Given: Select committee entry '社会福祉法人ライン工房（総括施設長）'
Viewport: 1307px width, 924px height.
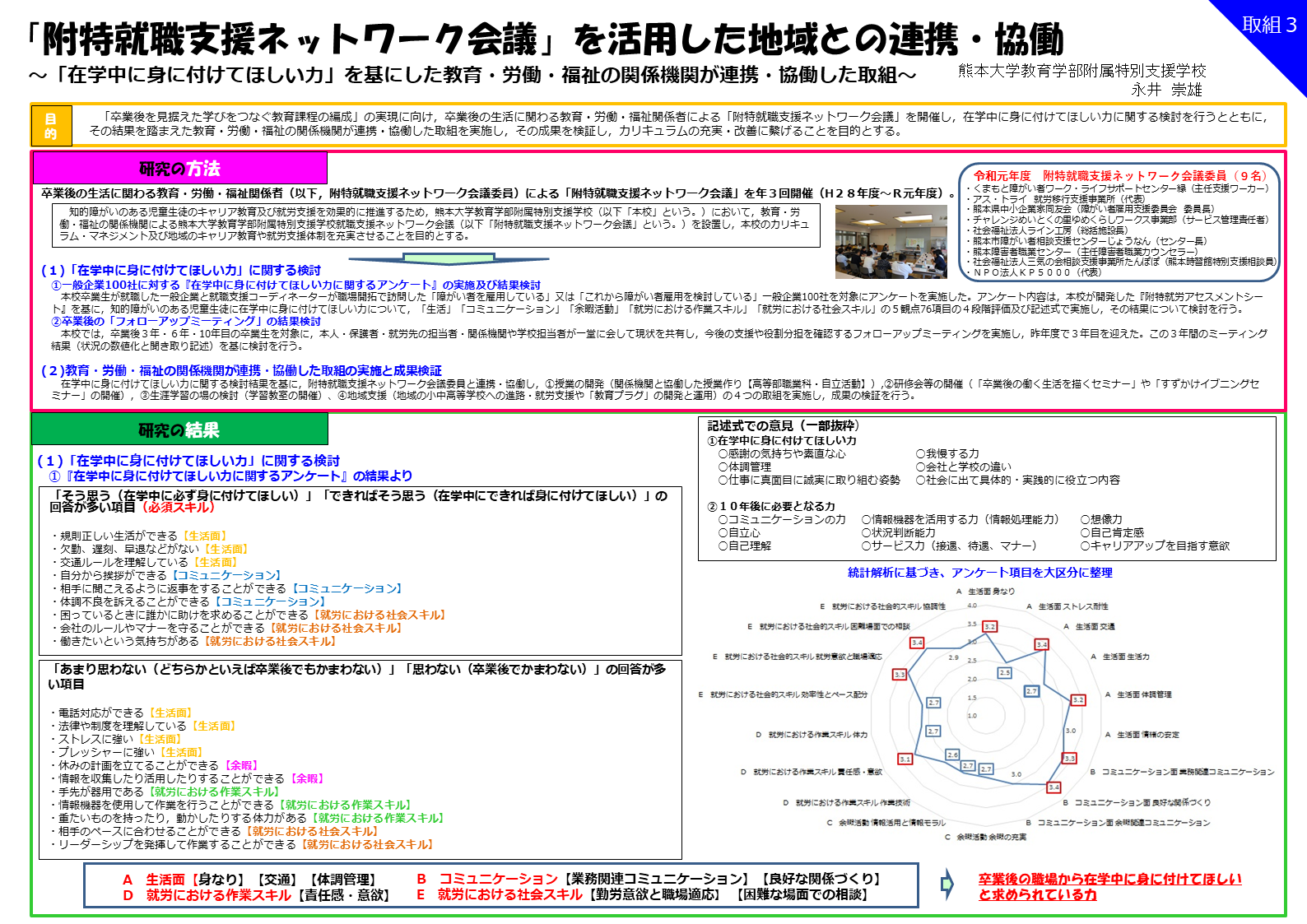Looking at the screenshot, I should click(x=1048, y=230).
